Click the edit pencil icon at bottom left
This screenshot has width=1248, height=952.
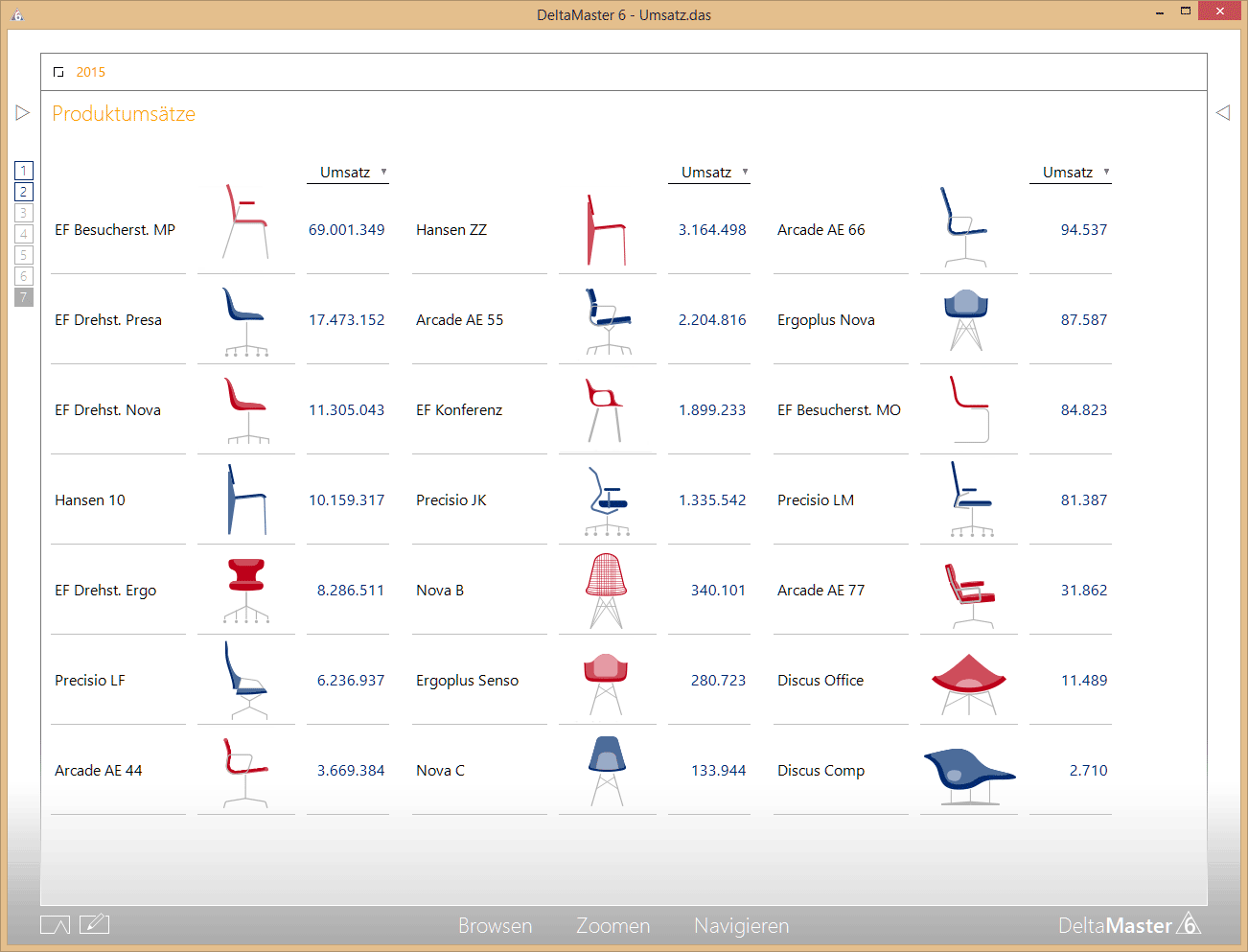94,924
